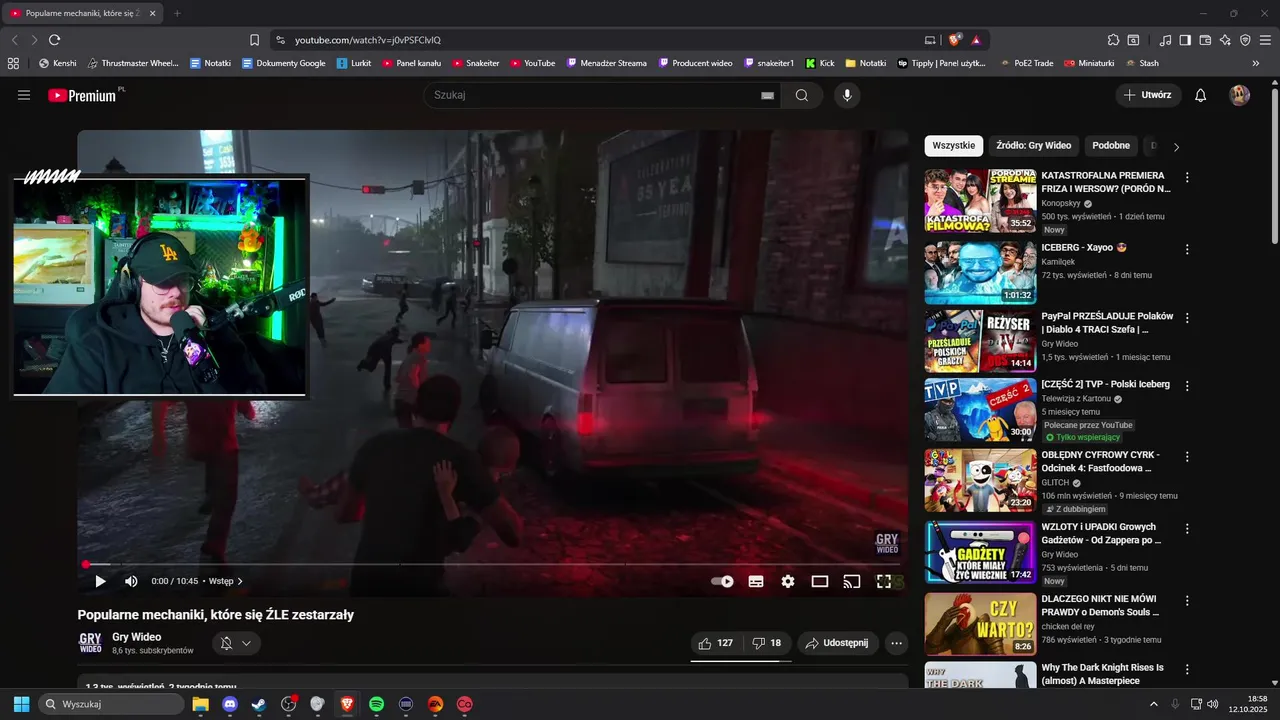The width and height of the screenshot is (1280, 720).
Task: Show more filter chips with right arrow
Action: click(x=1176, y=146)
